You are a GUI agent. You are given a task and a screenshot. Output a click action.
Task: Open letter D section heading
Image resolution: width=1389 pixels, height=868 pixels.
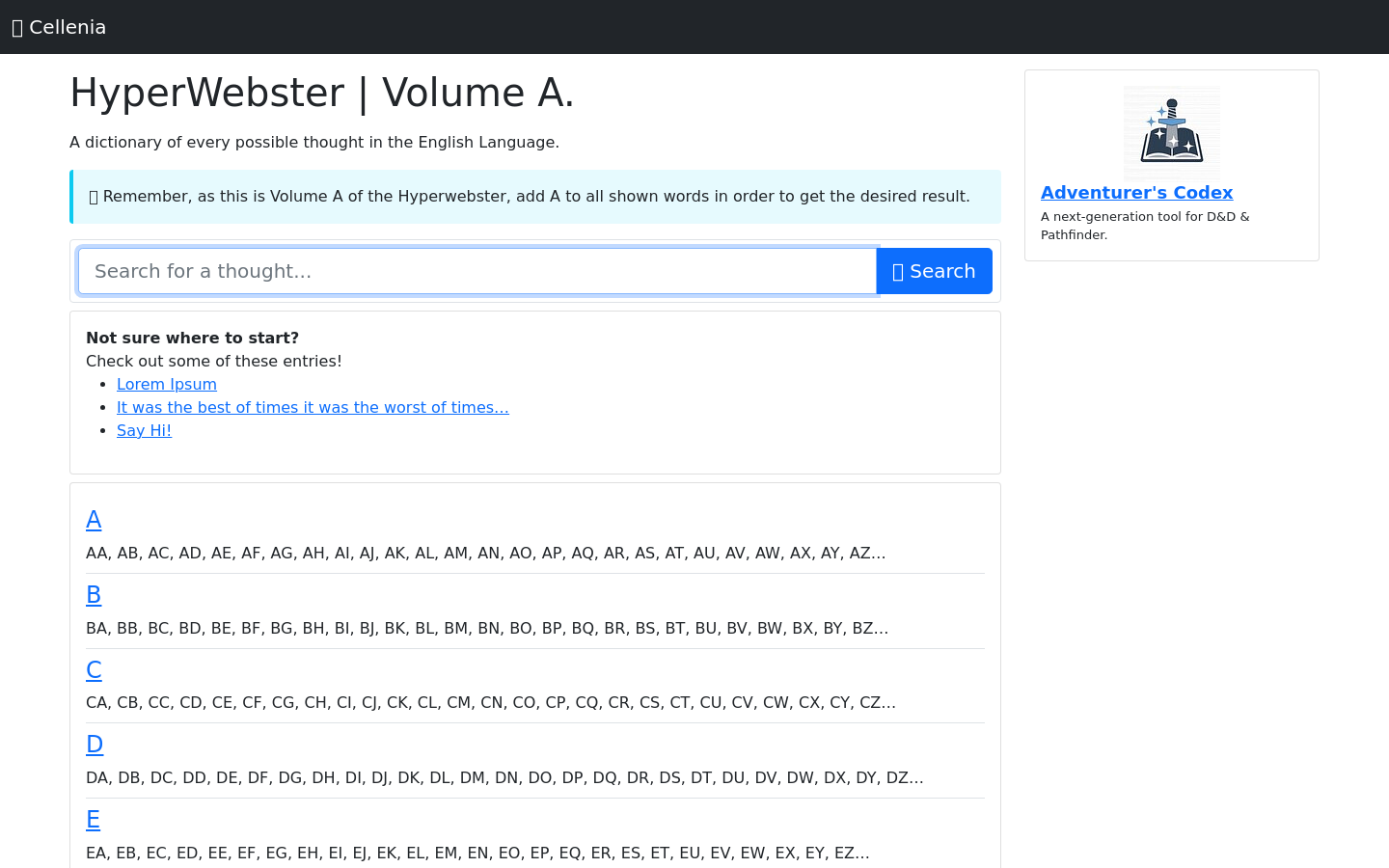pos(95,745)
